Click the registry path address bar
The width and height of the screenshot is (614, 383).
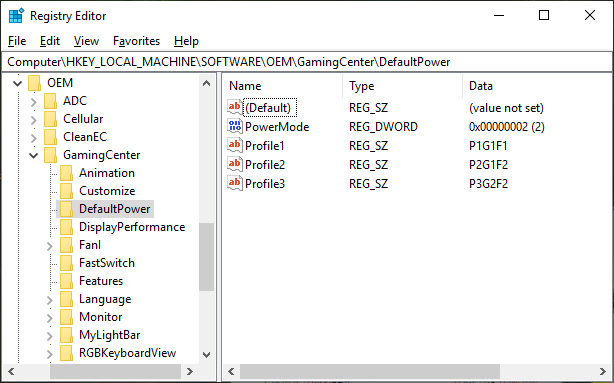[x=307, y=62]
